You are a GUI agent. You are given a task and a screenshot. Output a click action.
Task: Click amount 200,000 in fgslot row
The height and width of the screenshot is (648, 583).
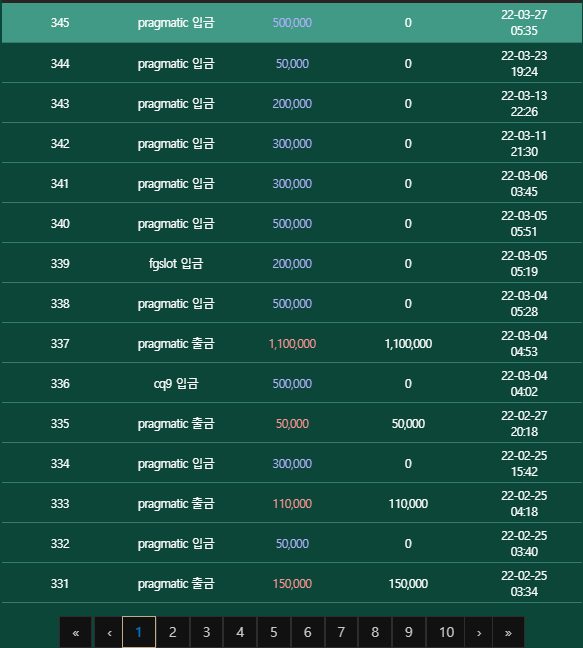pyautogui.click(x=292, y=264)
